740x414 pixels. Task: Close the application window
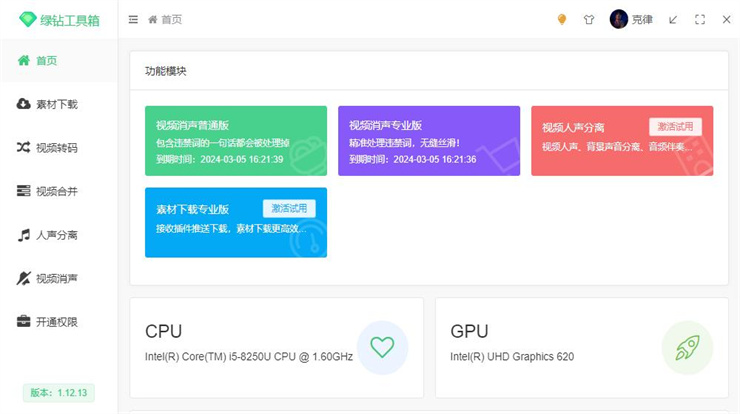coord(726,19)
